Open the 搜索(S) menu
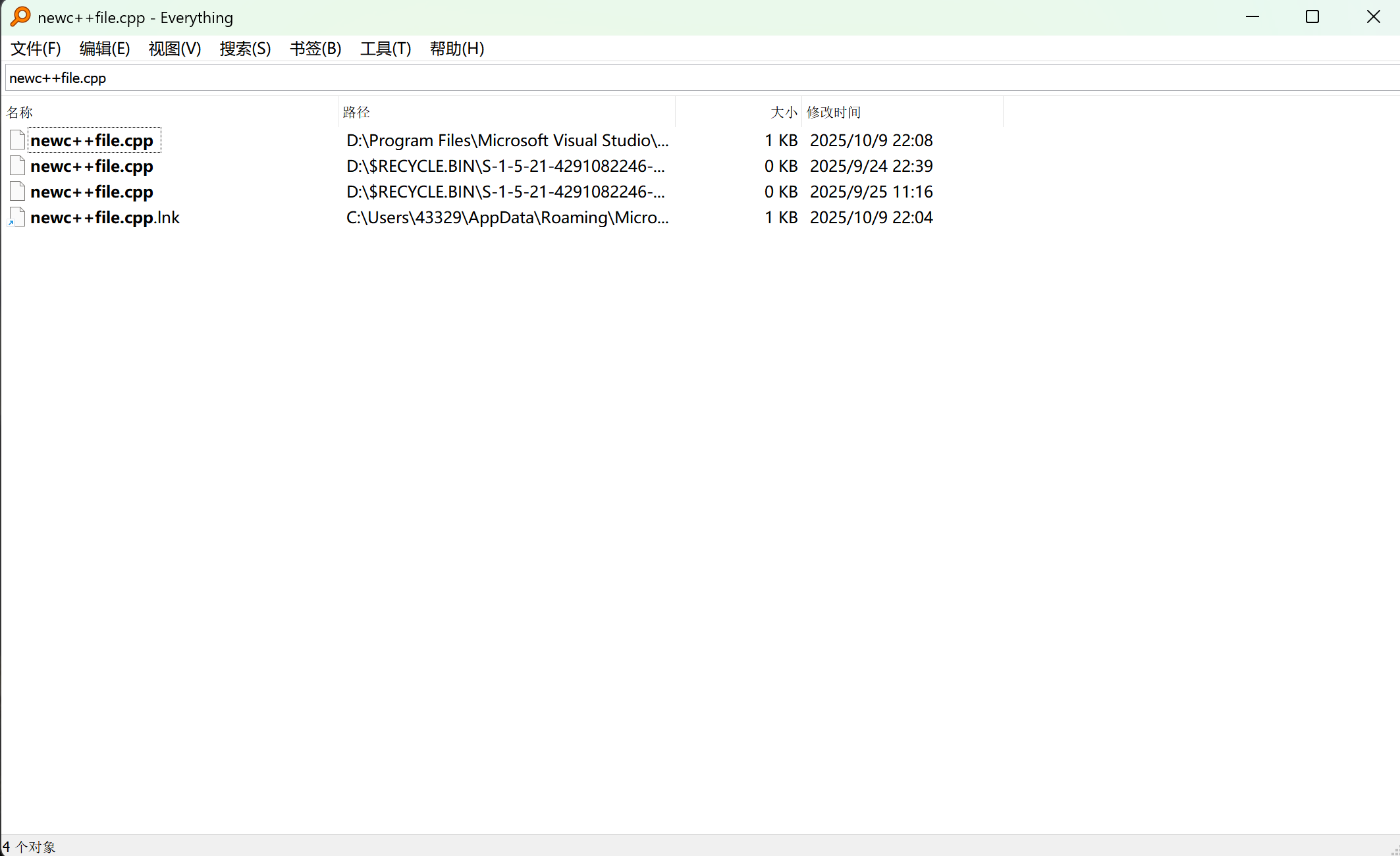Screen dimensions: 1400x856 pyautogui.click(x=245, y=49)
